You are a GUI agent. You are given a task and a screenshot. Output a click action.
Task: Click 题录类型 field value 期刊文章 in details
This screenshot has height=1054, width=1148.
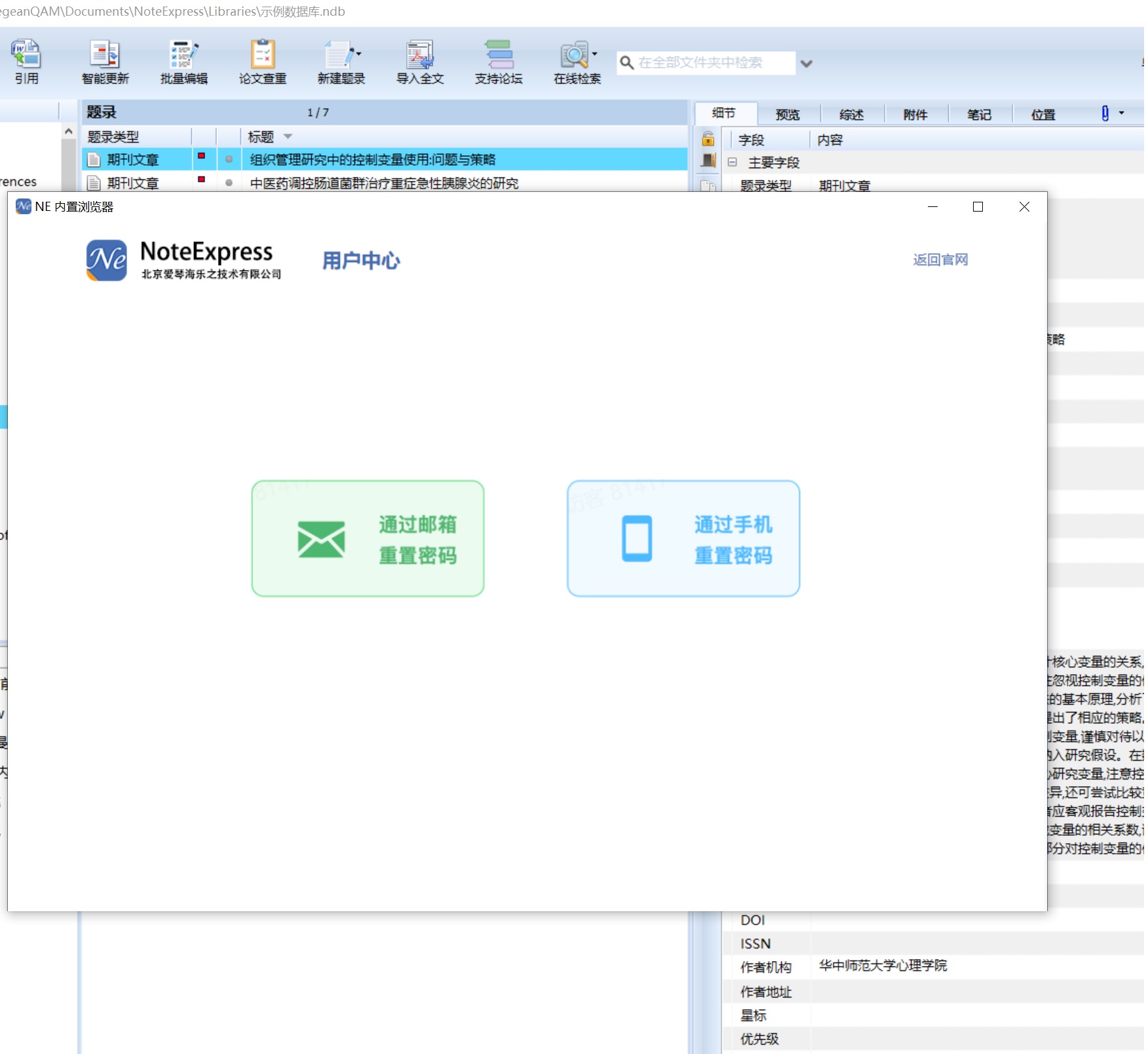pos(845,186)
